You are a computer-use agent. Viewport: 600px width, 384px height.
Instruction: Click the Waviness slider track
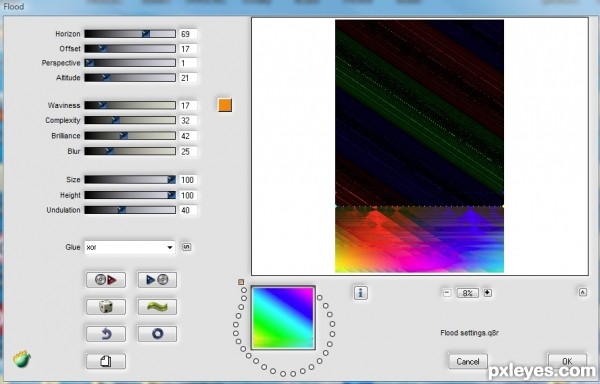pos(130,105)
